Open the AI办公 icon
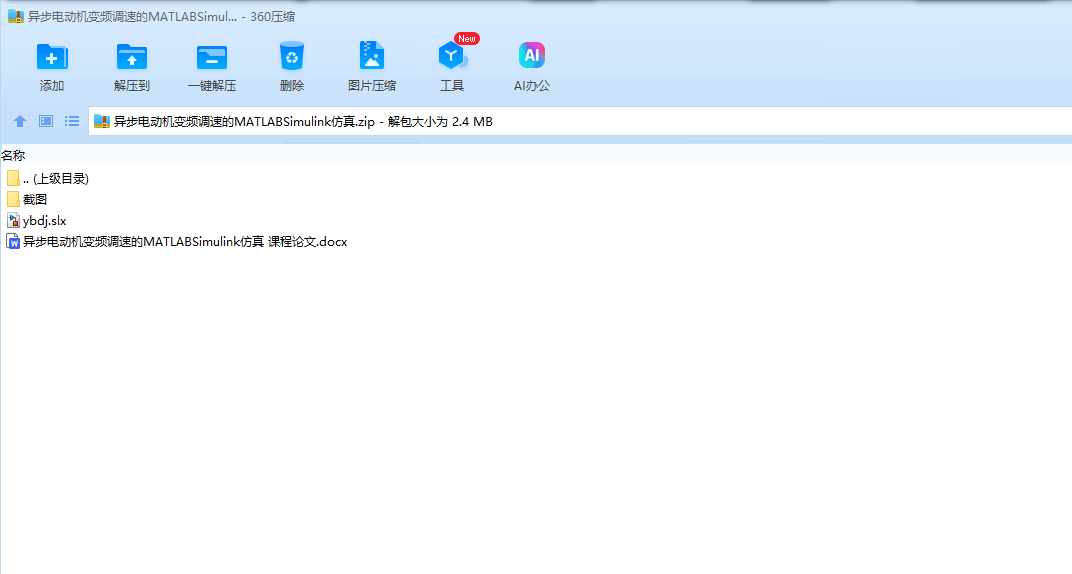 pos(532,55)
